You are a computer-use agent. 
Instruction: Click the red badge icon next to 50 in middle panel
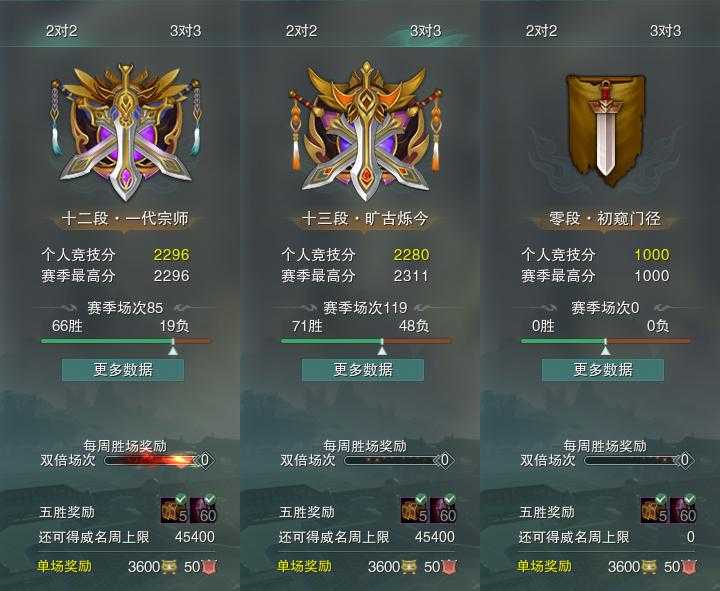pyautogui.click(x=449, y=567)
